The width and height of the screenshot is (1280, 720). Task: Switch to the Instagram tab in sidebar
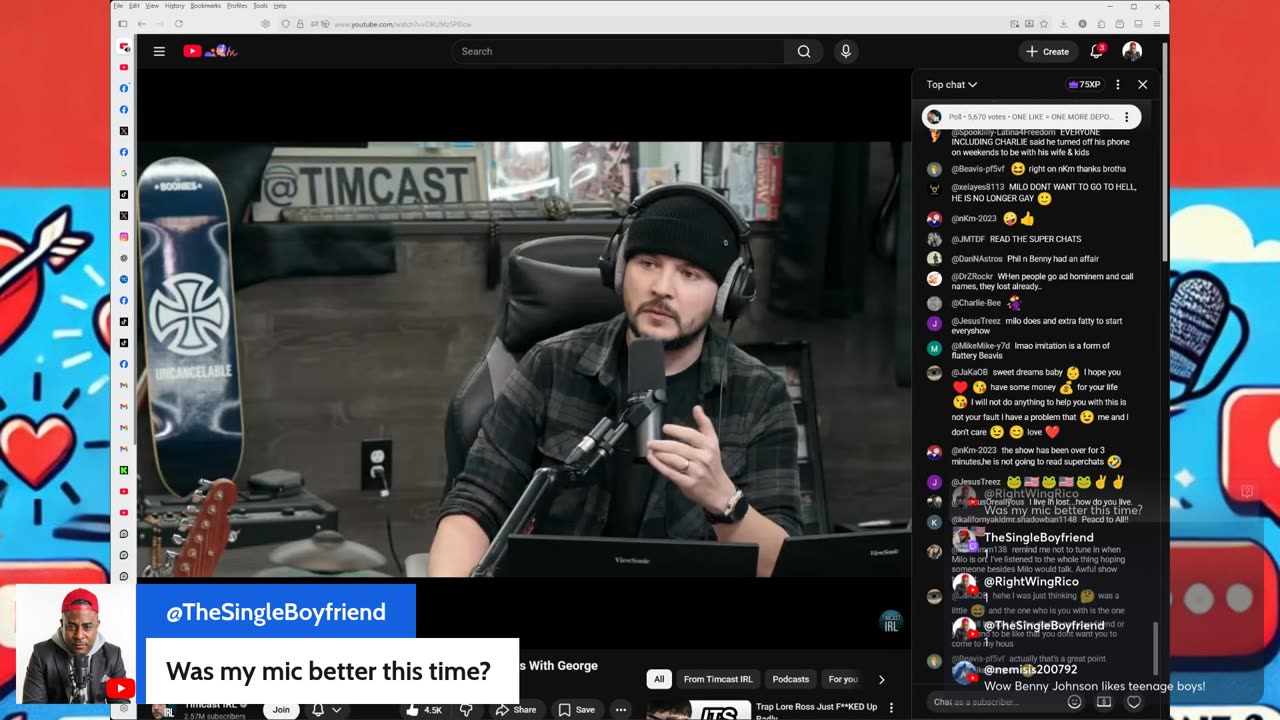(x=124, y=237)
